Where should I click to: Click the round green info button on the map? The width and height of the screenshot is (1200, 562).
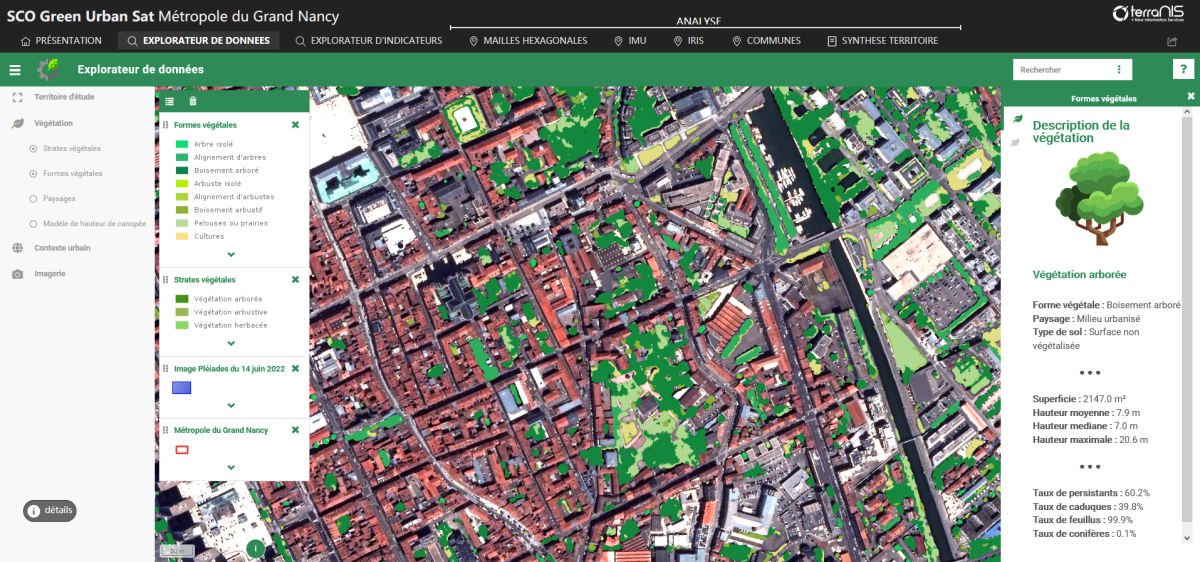pos(255,548)
